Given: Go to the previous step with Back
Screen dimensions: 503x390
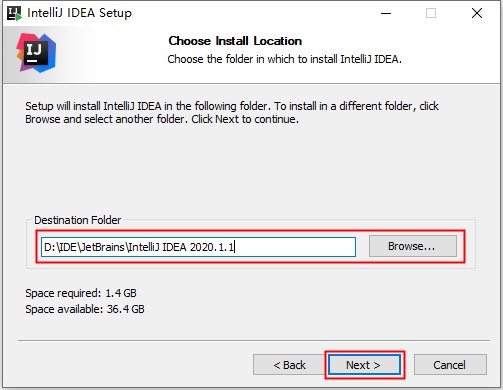Looking at the screenshot, I should (x=289, y=365).
